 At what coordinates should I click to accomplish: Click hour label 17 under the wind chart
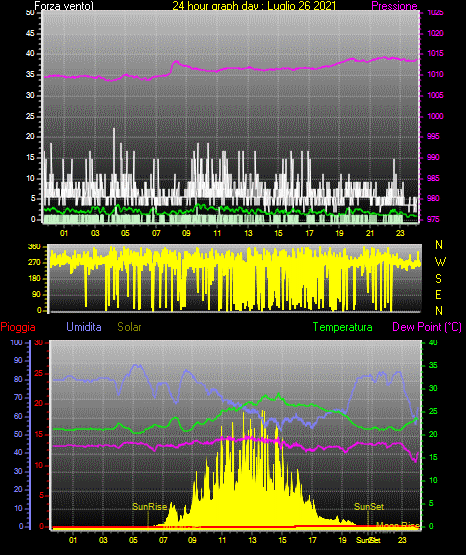[310, 233]
